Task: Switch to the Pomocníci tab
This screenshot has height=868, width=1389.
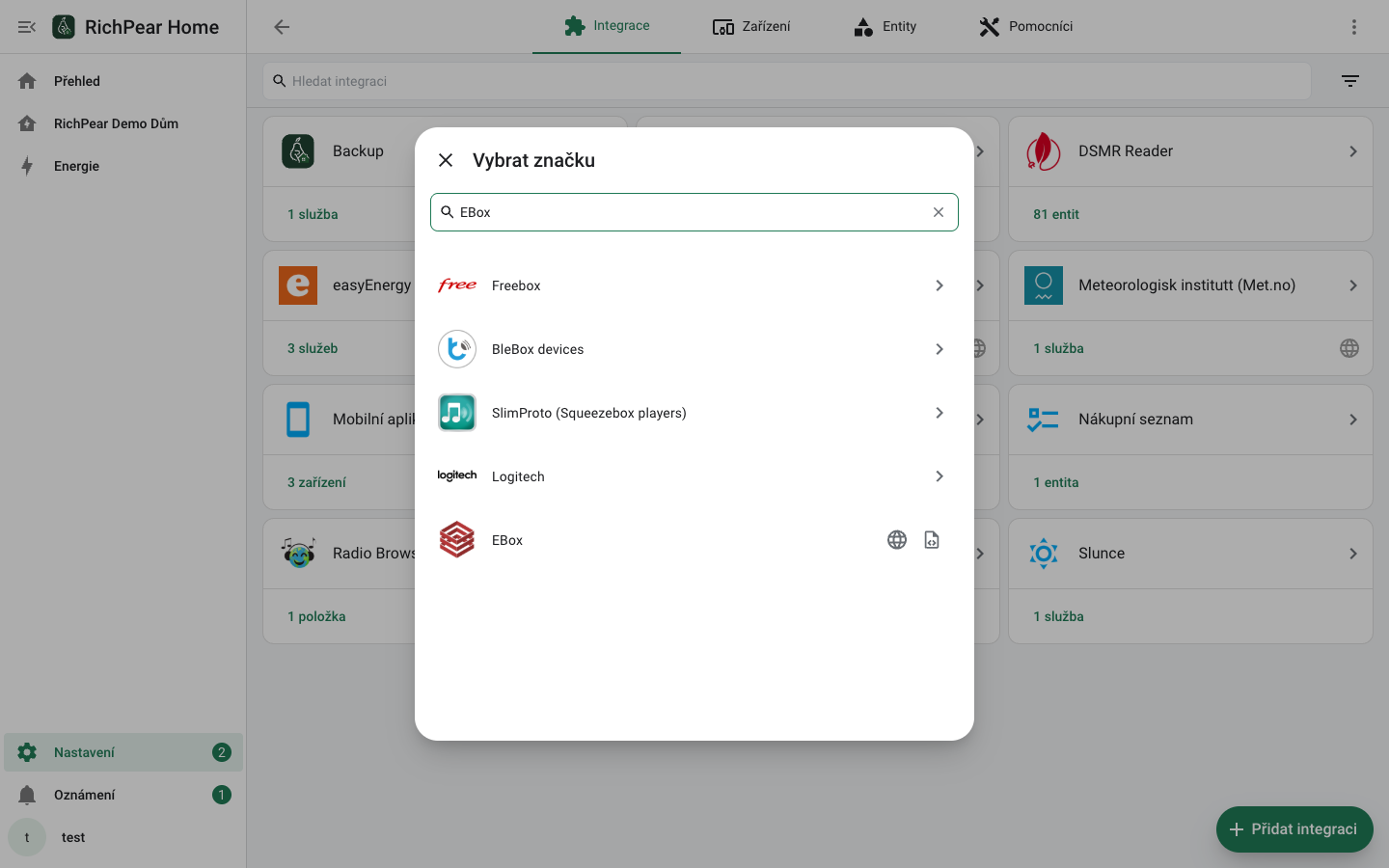Action: point(1025,26)
